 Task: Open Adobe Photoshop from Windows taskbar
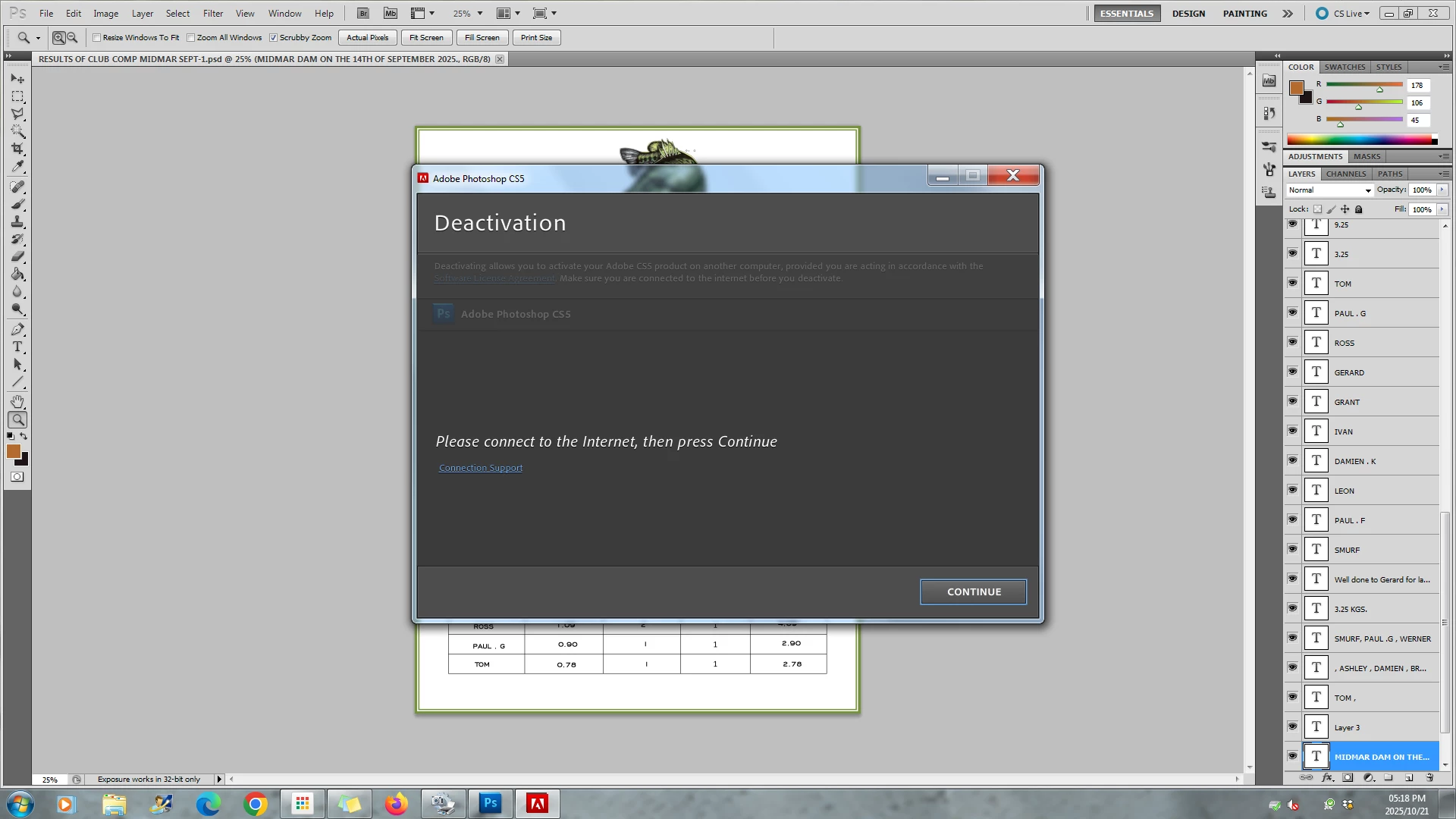[491, 803]
